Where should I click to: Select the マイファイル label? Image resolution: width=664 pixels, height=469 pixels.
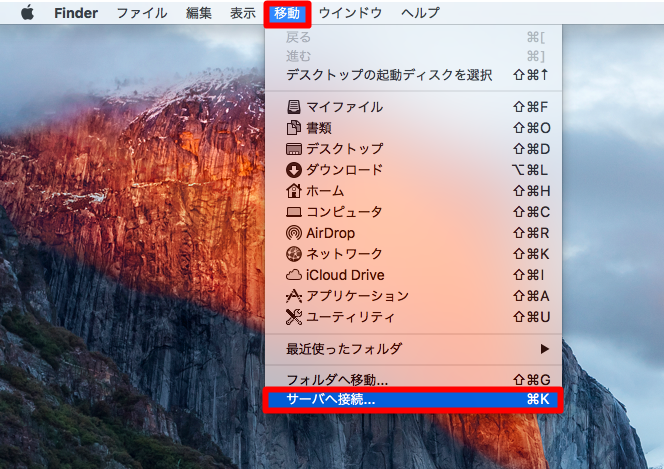[345, 107]
